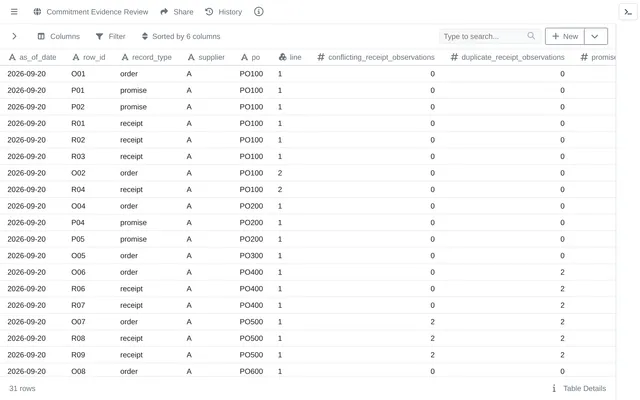Click the 31 rows count
The image size is (640, 400).
click(22, 388)
